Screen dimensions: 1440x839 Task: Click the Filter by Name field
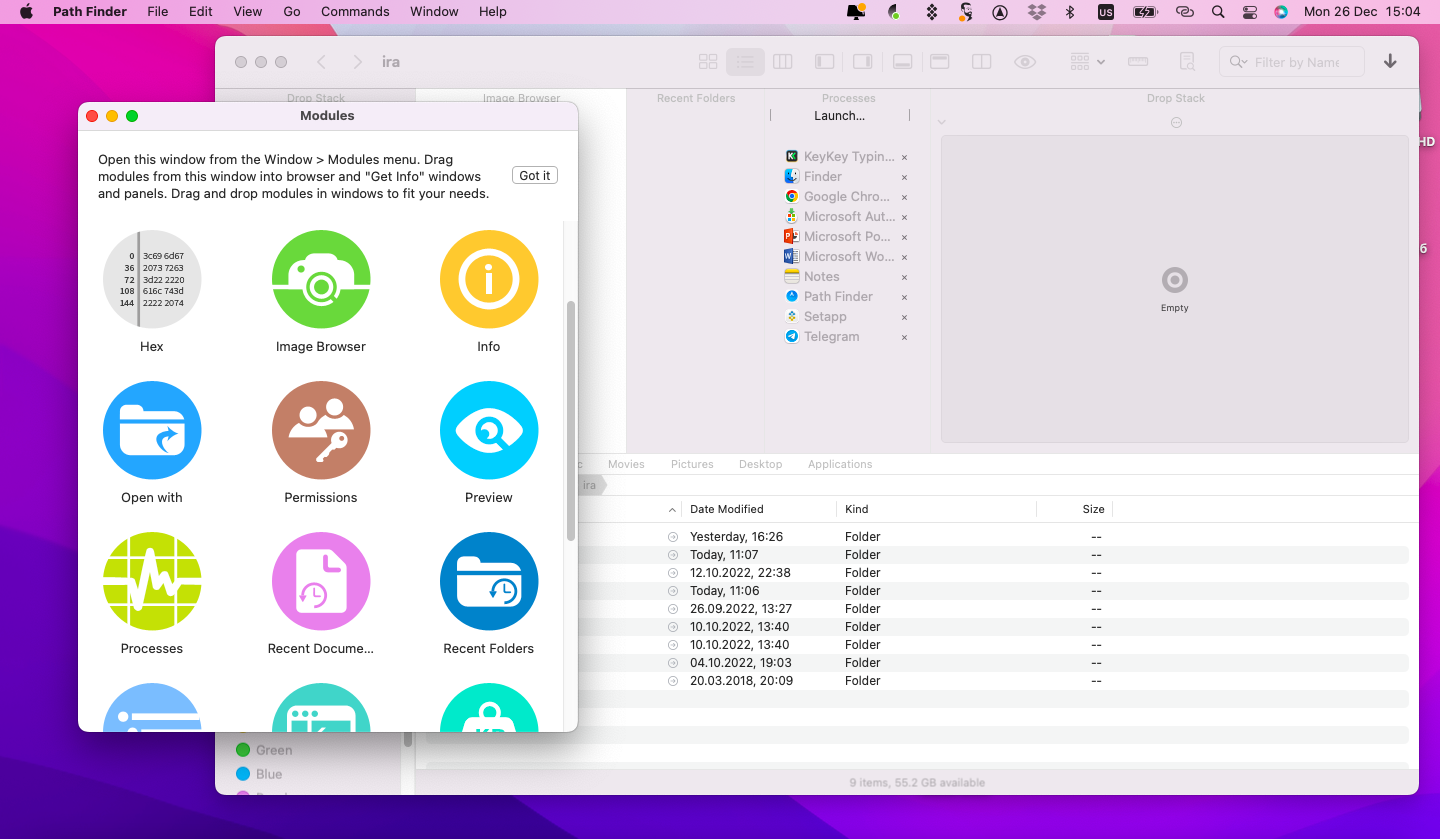[1292, 62]
